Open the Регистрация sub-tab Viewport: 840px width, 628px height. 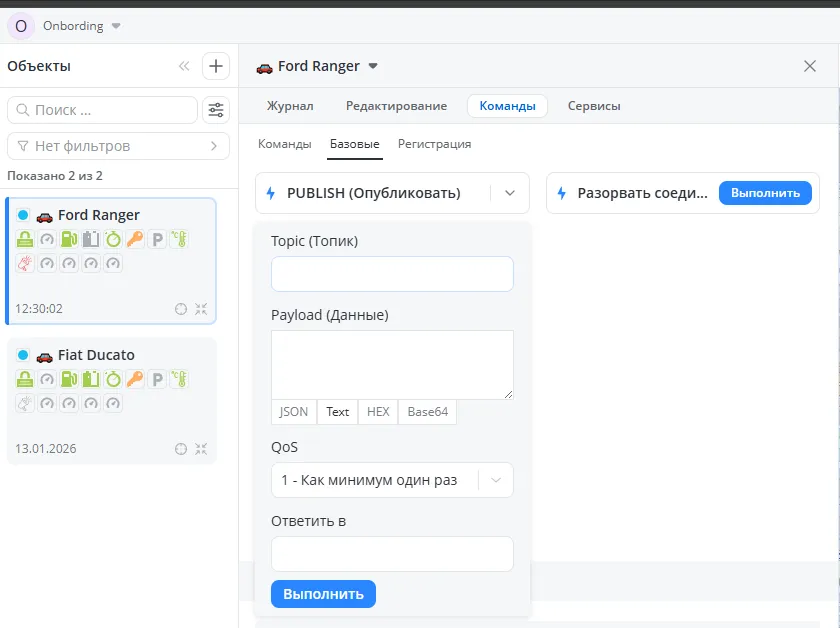434,144
